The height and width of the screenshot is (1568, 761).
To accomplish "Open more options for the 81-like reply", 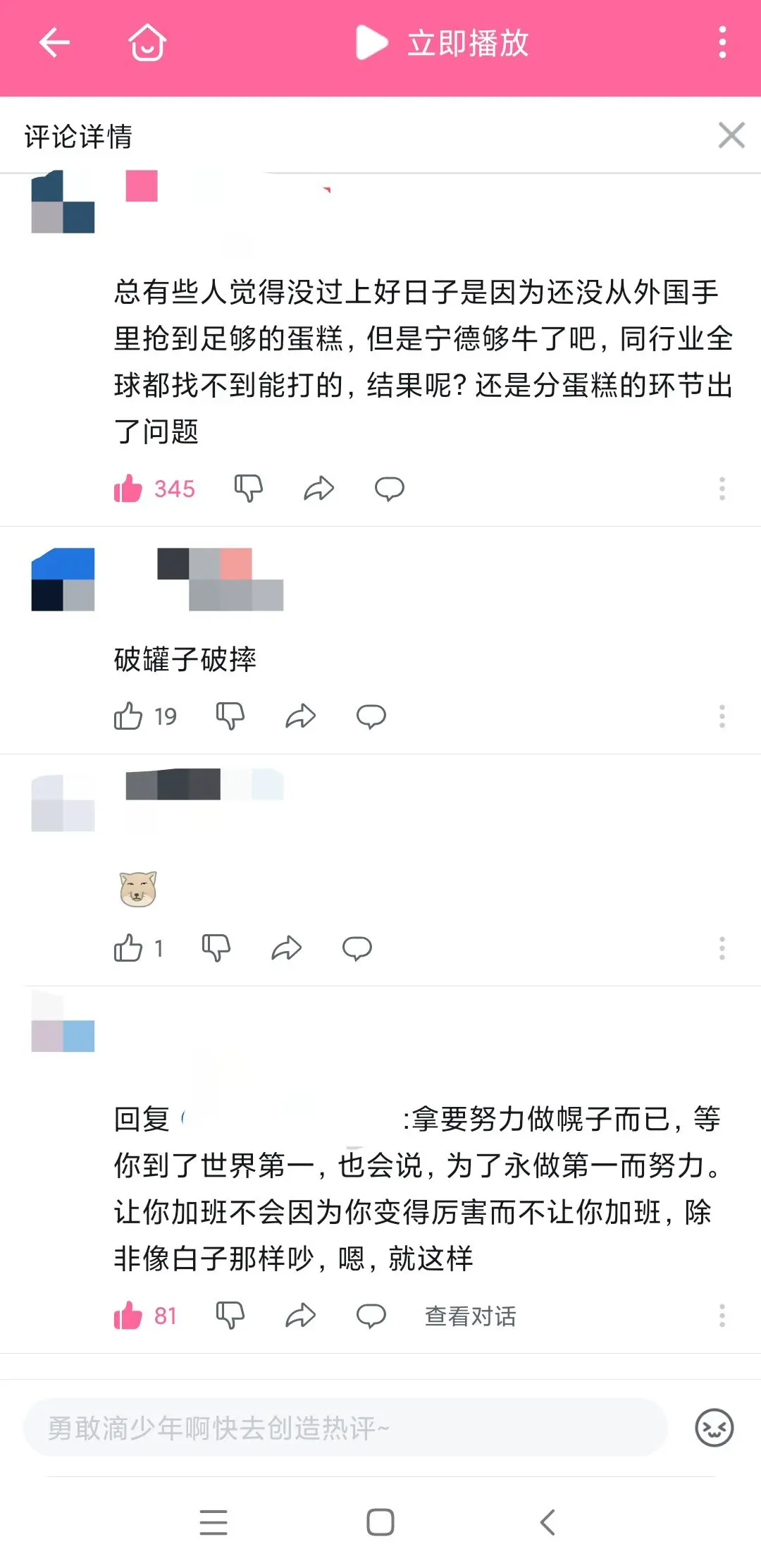I will click(722, 1316).
